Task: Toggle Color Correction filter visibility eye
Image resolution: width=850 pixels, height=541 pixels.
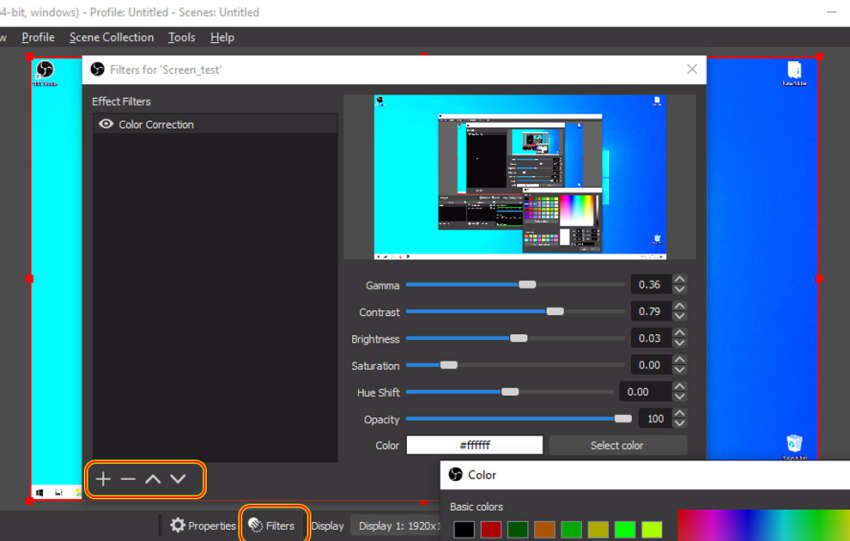Action: pyautogui.click(x=106, y=124)
